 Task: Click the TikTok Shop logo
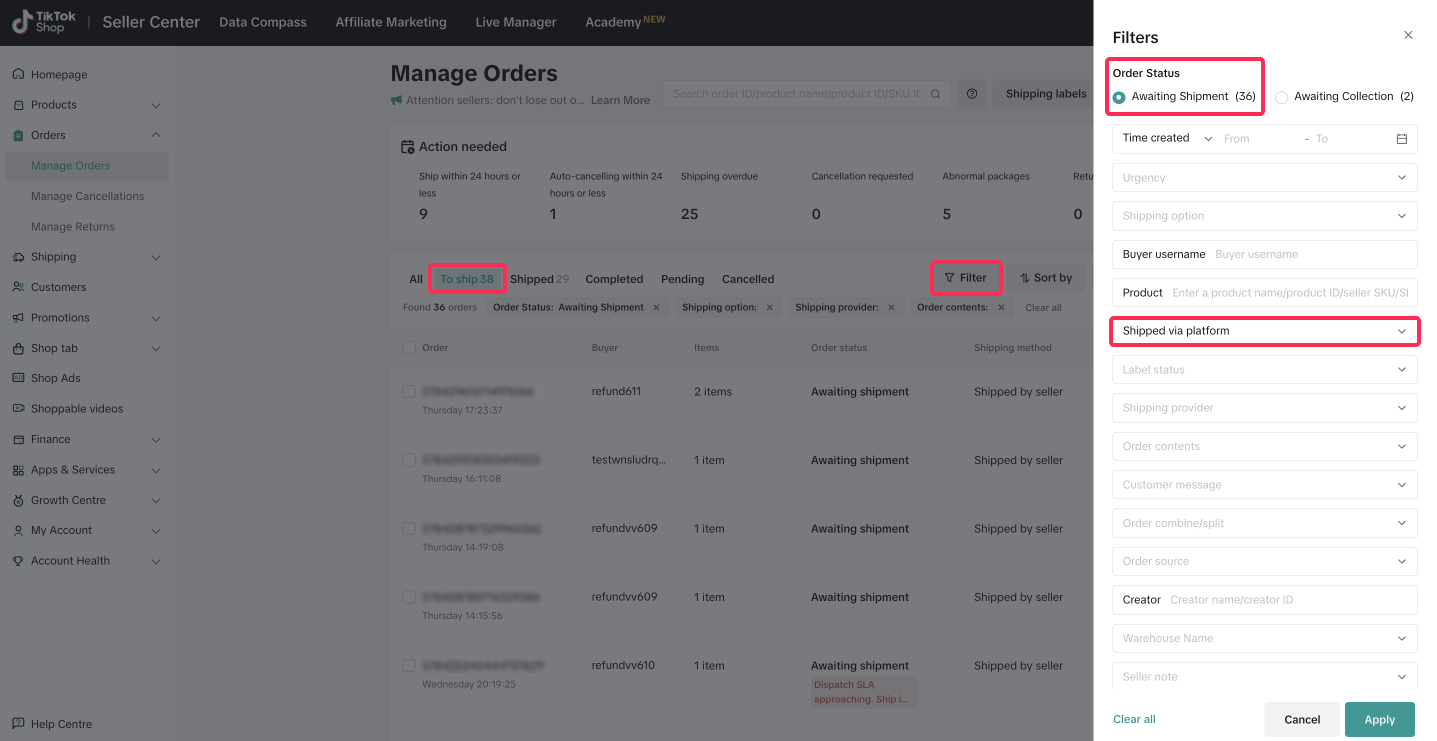39,22
